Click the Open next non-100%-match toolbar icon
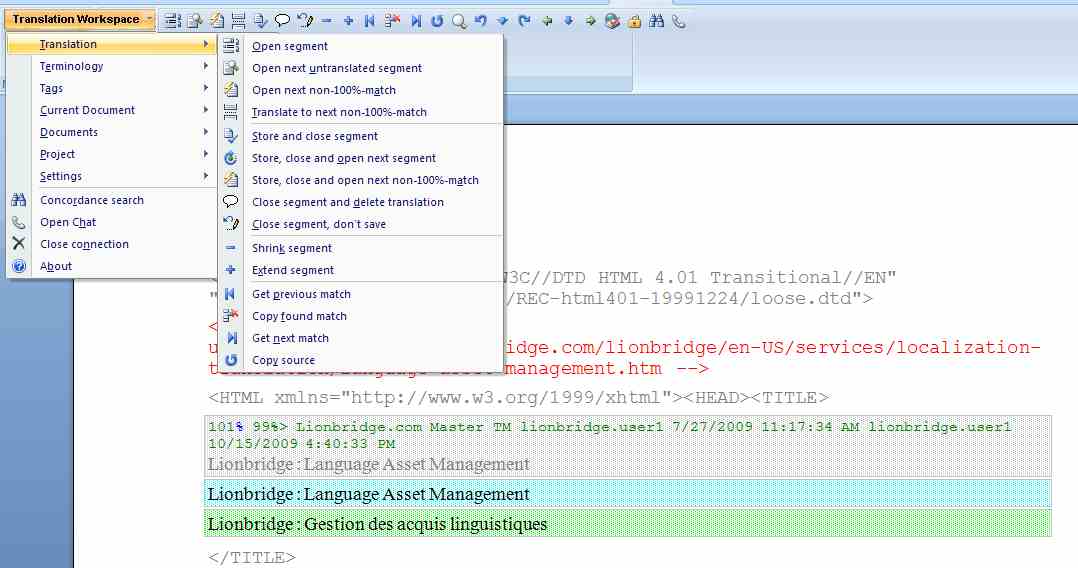This screenshot has width=1078, height=568. (217, 21)
